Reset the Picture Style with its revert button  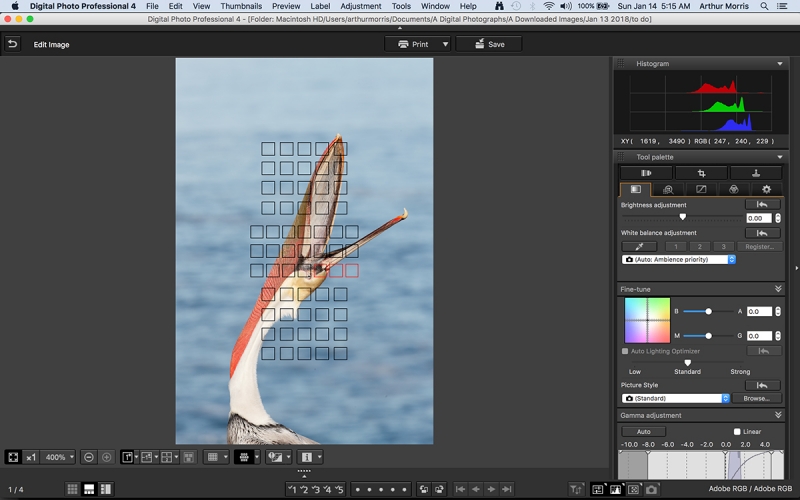click(762, 385)
